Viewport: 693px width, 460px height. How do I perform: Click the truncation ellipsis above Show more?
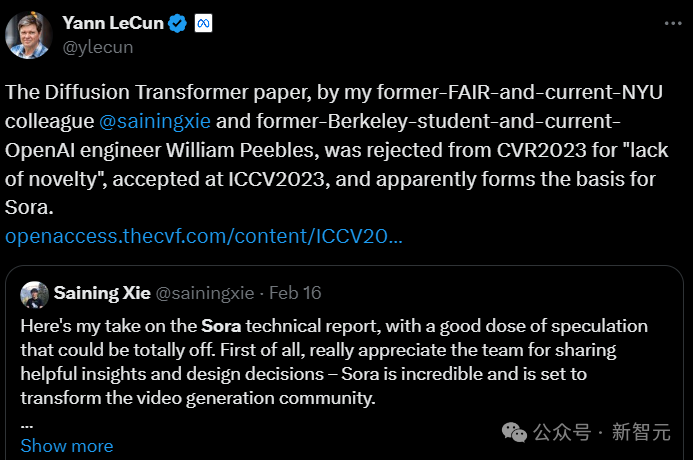pos(26,423)
